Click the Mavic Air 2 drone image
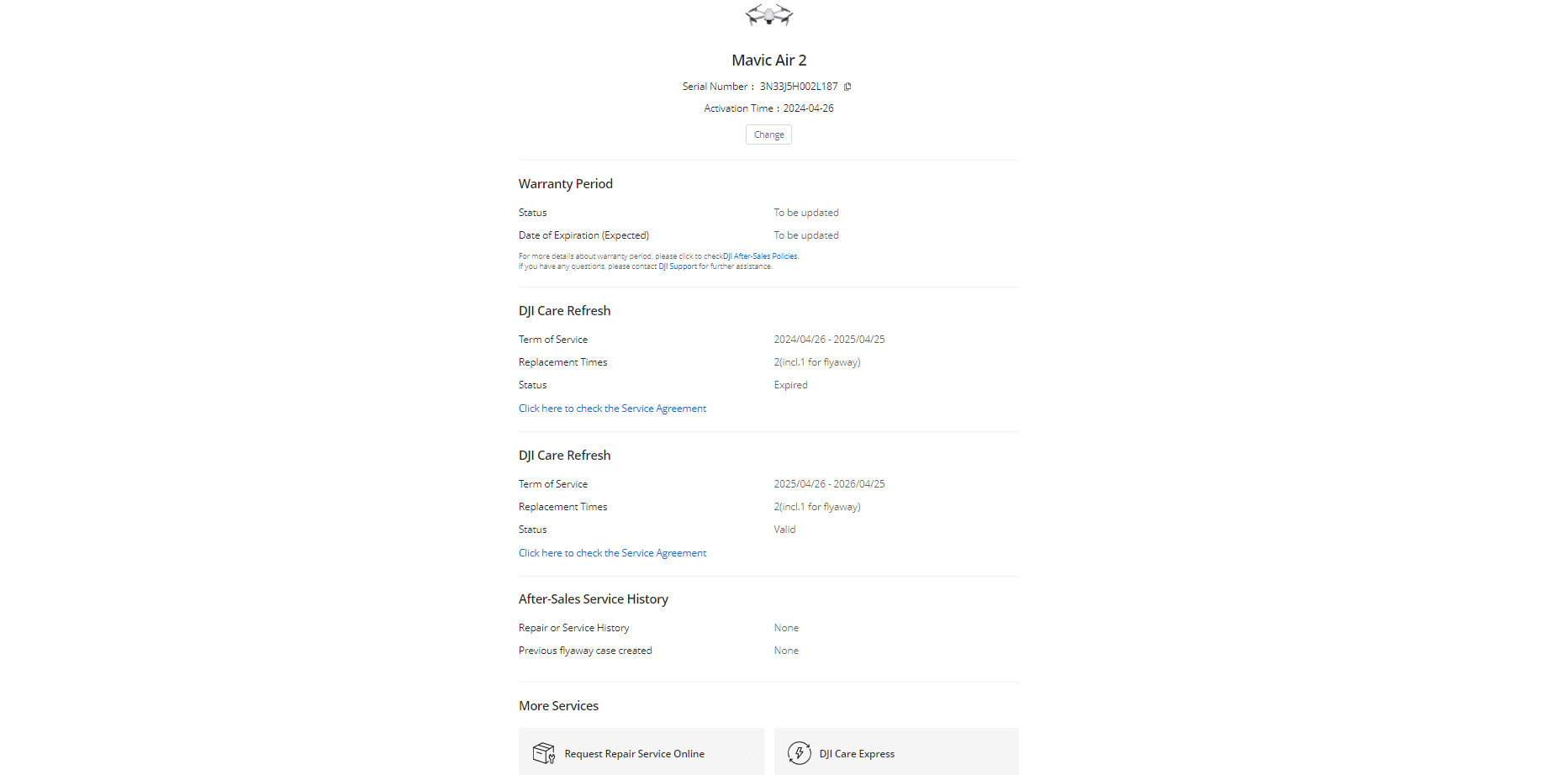1568x775 pixels. point(769,14)
